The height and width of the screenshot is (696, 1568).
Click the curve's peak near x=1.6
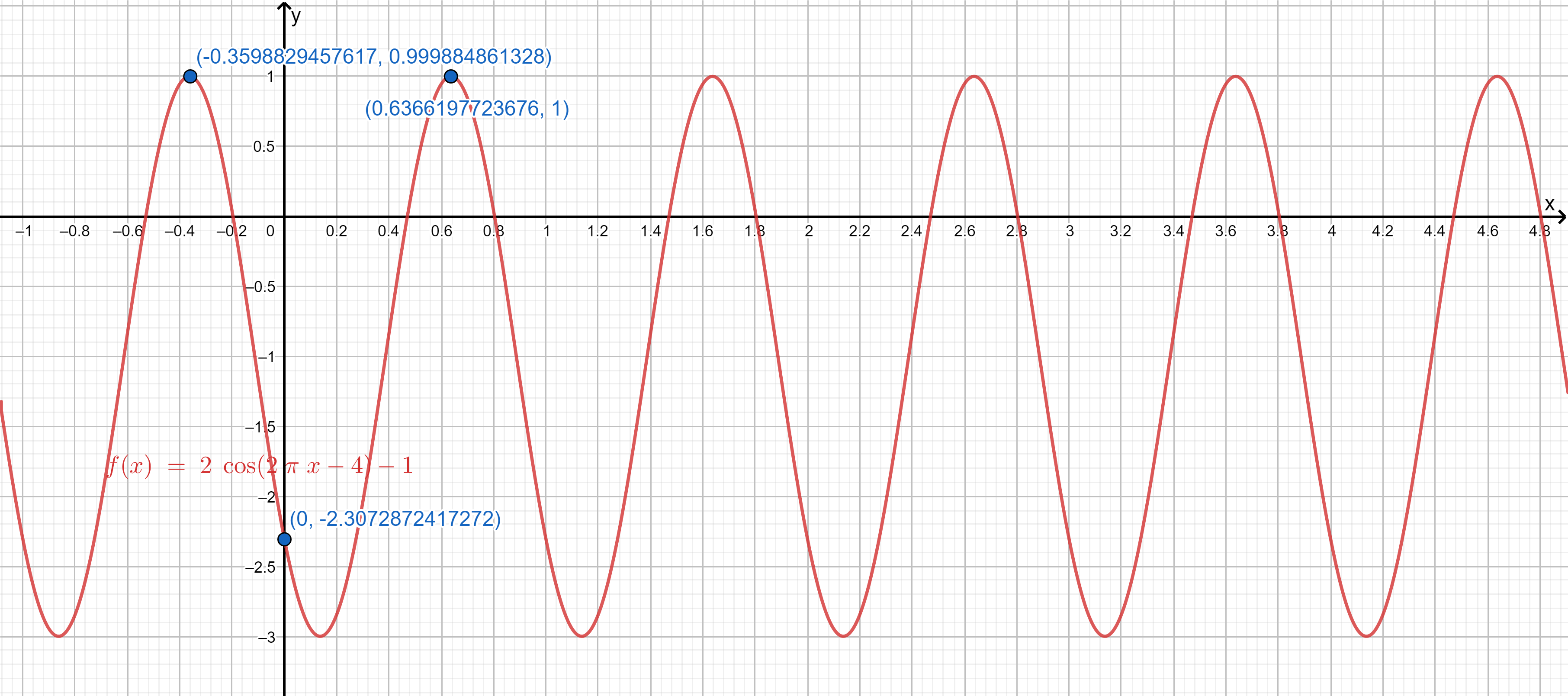(x=713, y=77)
